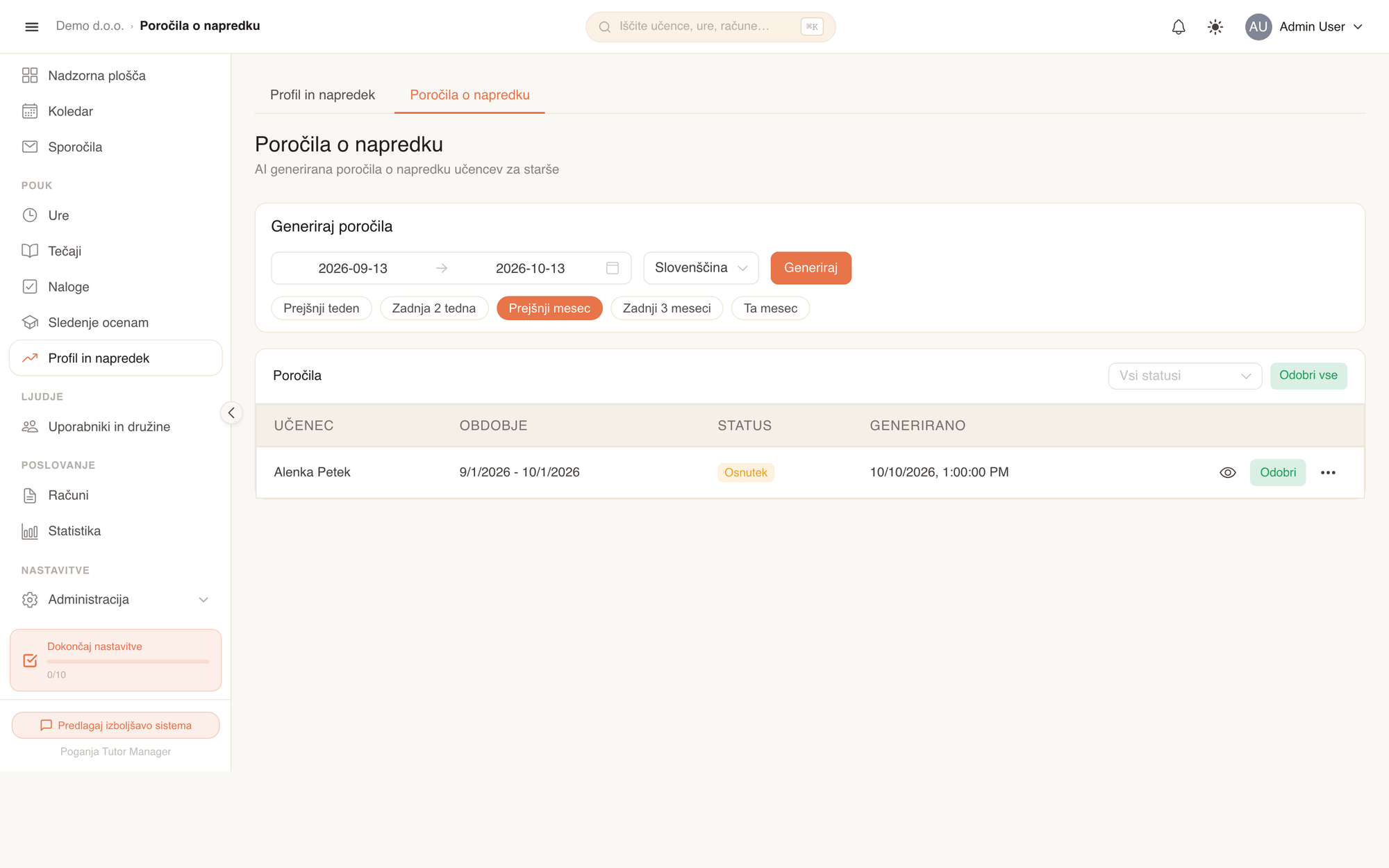Collapse the sidebar with arrow button

pyautogui.click(x=231, y=413)
